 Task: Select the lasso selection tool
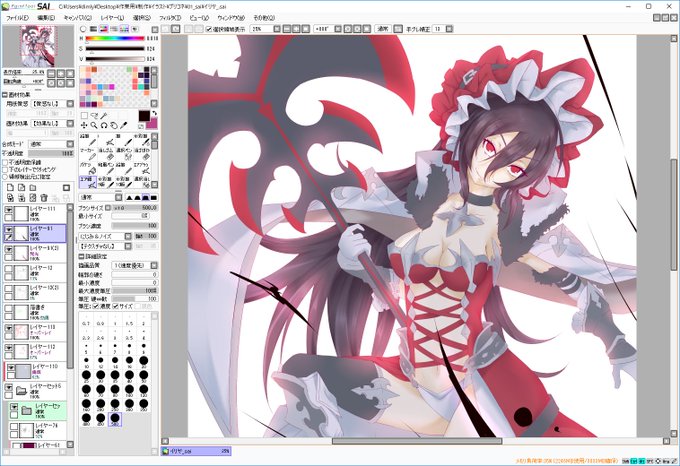[94, 116]
